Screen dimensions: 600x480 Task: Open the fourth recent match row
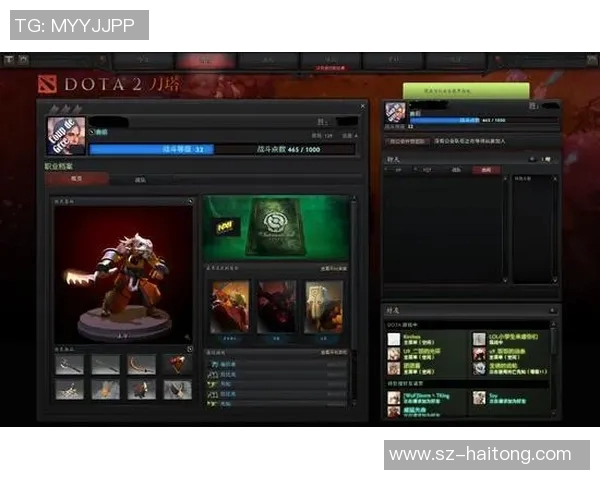(x=277, y=394)
